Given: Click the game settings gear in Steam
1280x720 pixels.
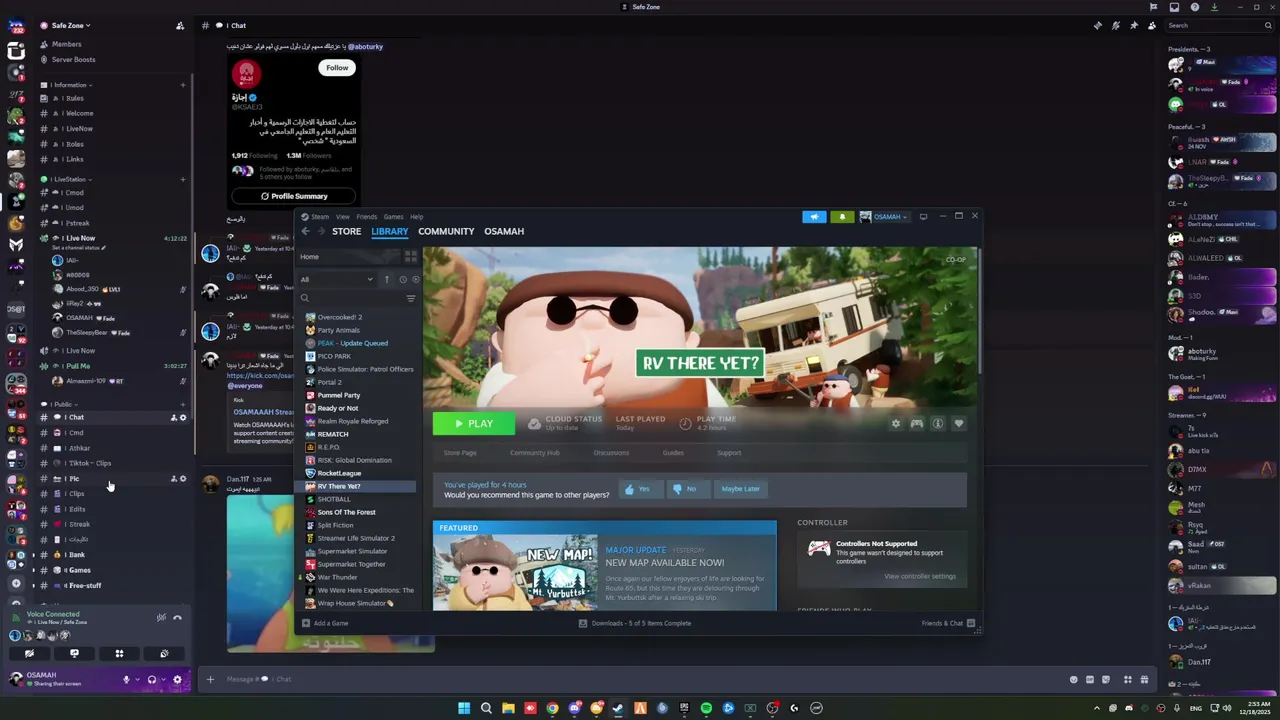Looking at the screenshot, I should pos(896,424).
